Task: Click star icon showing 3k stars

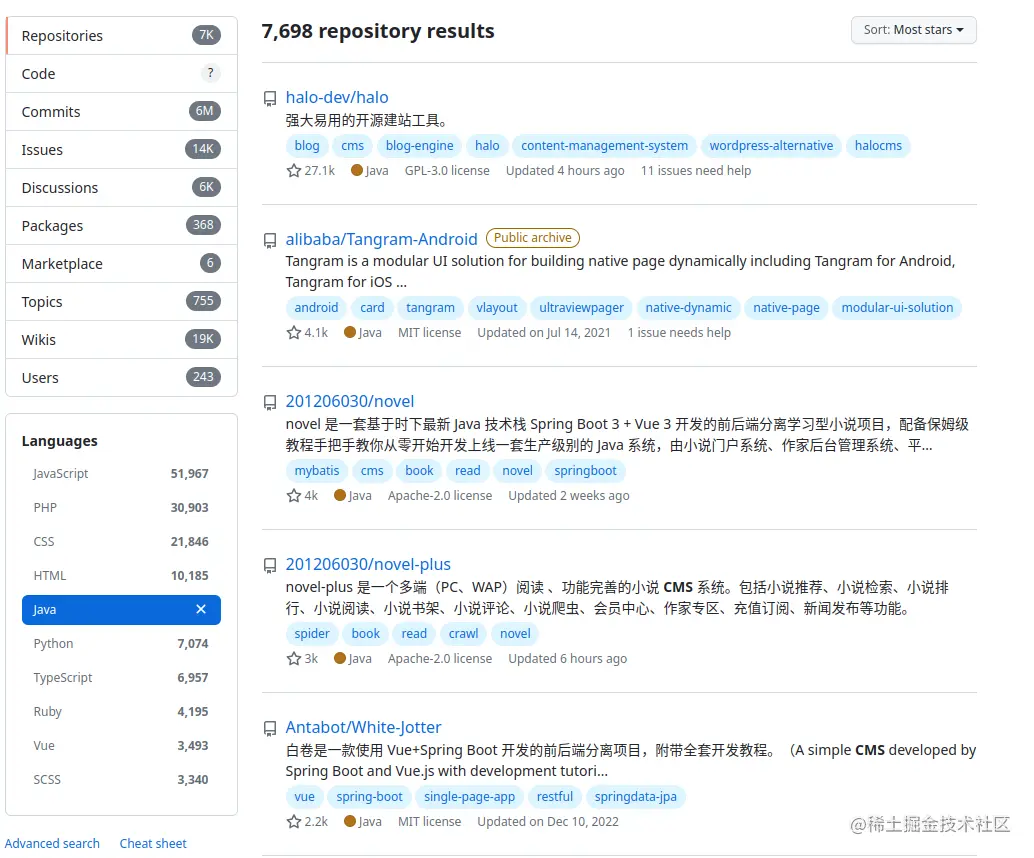Action: coord(293,658)
